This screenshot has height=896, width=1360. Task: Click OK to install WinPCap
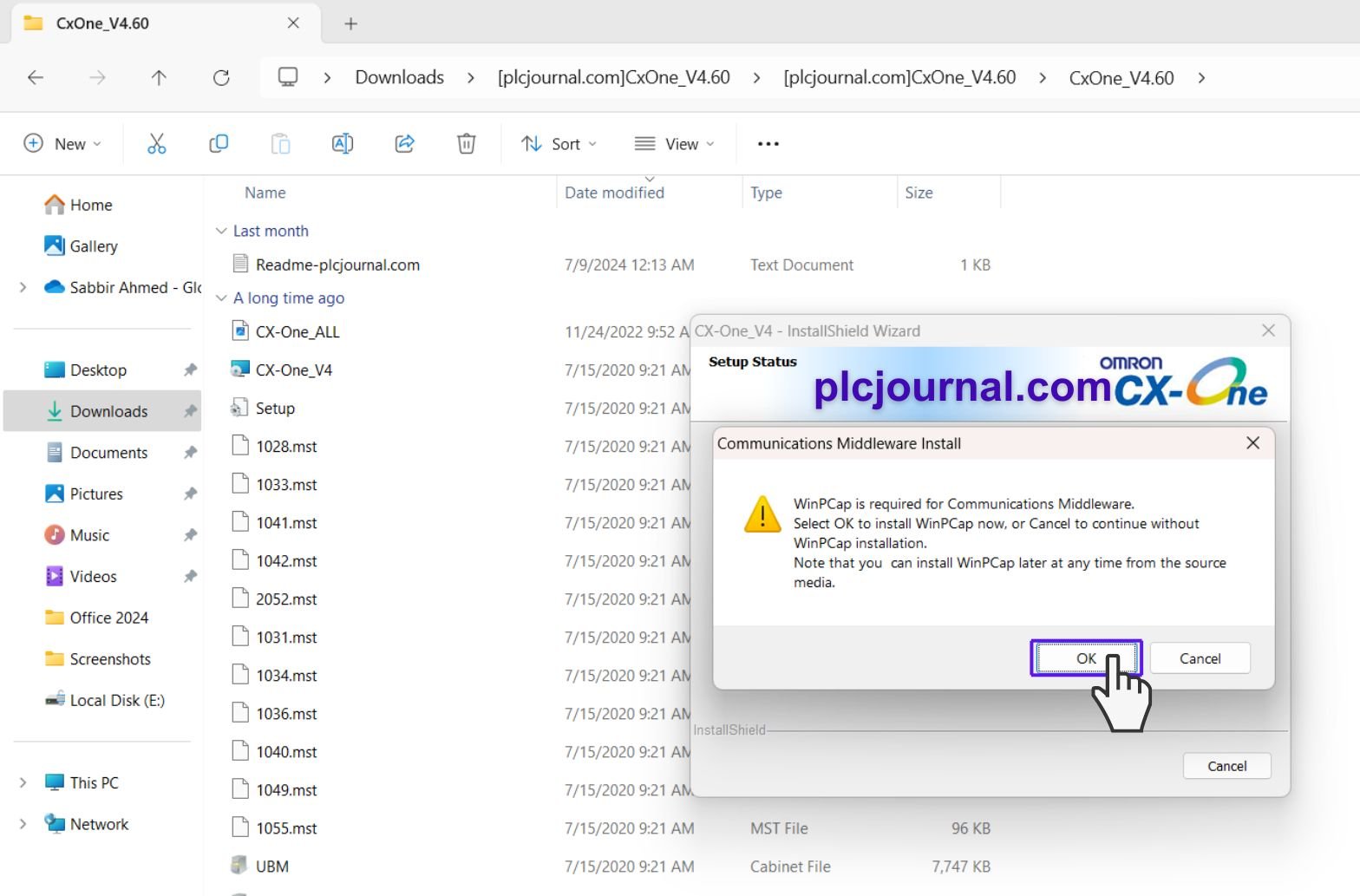1086,658
